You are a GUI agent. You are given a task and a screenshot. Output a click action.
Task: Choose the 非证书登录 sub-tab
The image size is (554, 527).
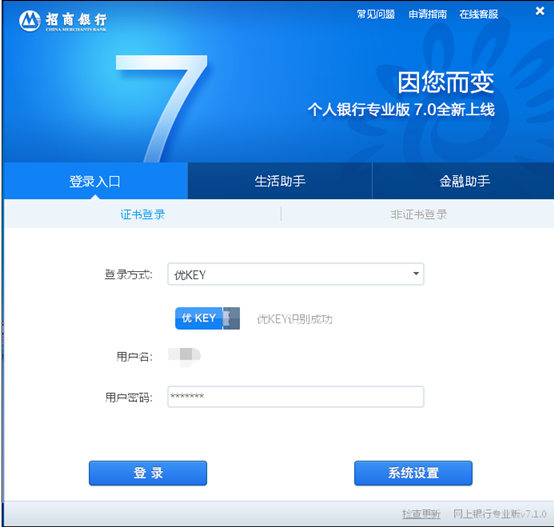(x=419, y=214)
